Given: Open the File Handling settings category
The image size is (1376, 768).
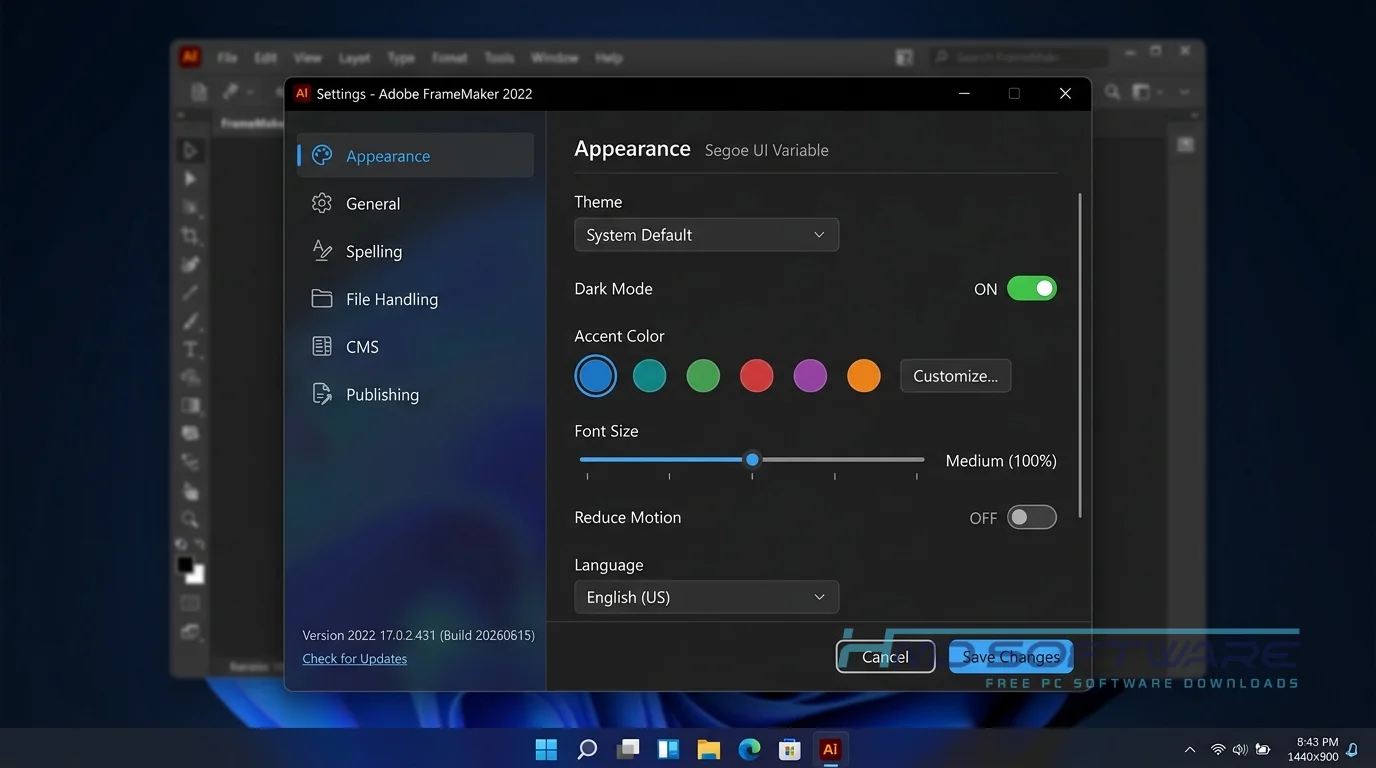Looking at the screenshot, I should click(415, 299).
